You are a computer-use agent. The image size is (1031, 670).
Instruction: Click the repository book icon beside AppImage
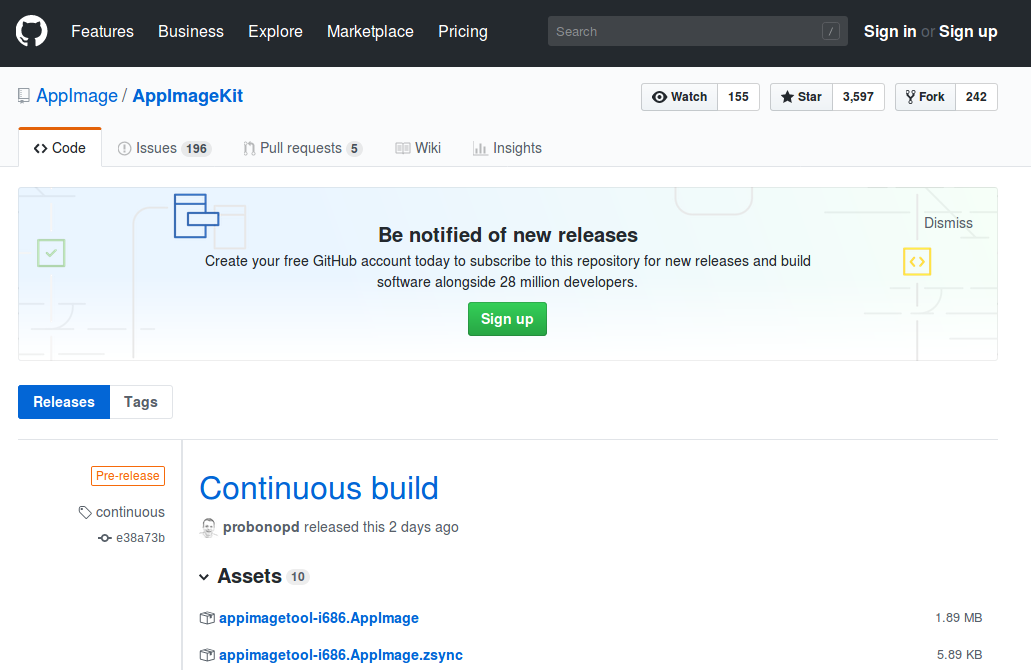click(24, 96)
